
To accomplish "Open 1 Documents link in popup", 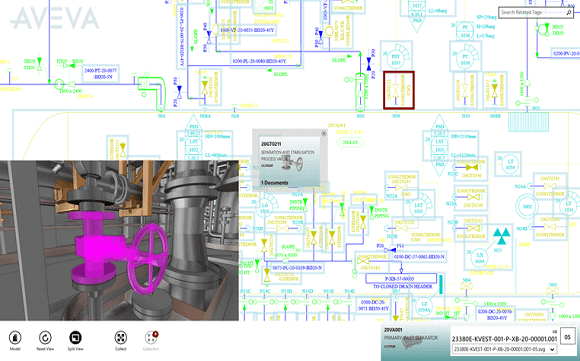I will [x=274, y=183].
